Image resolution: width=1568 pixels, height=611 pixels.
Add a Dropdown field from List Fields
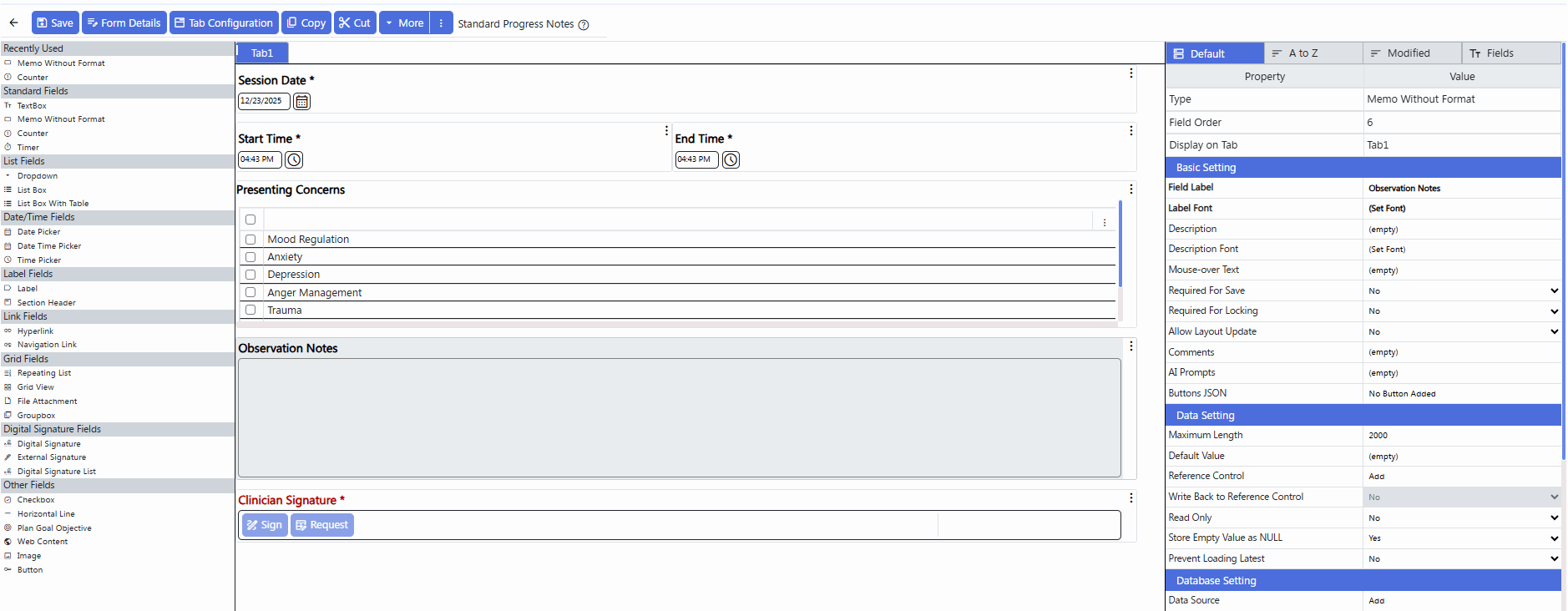pyautogui.click(x=38, y=176)
